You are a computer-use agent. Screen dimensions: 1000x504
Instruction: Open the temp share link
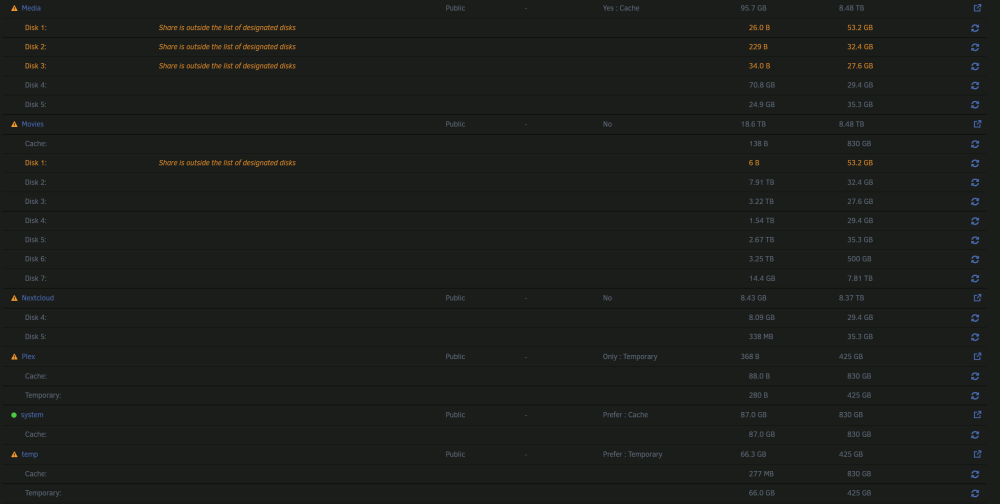30,454
